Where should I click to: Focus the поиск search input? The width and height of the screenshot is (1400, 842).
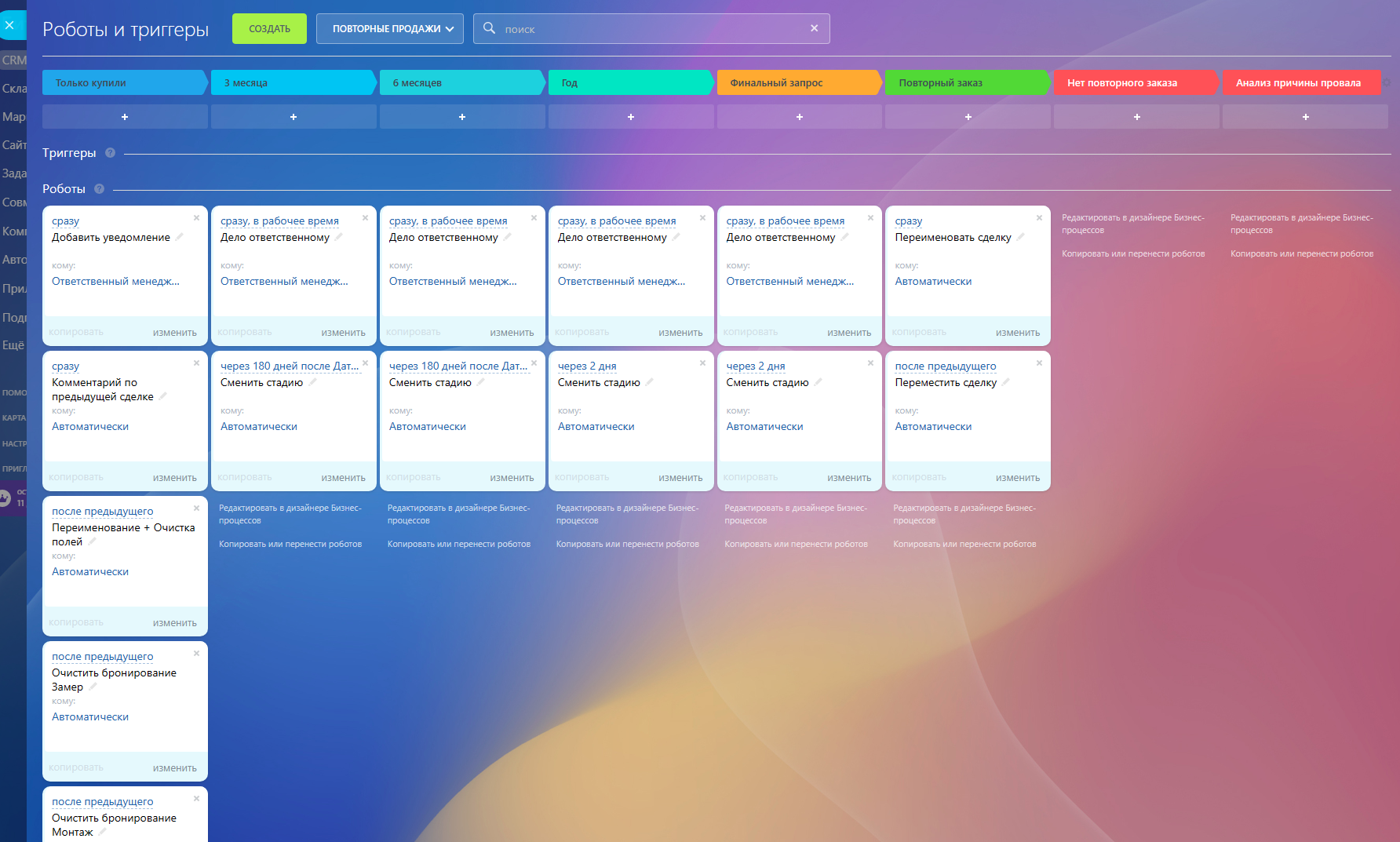click(651, 29)
